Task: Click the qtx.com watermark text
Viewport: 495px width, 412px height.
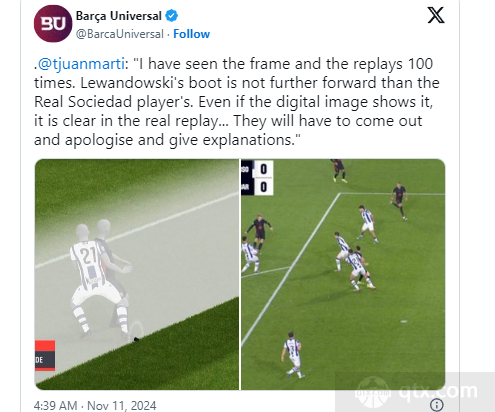Action: (438, 390)
